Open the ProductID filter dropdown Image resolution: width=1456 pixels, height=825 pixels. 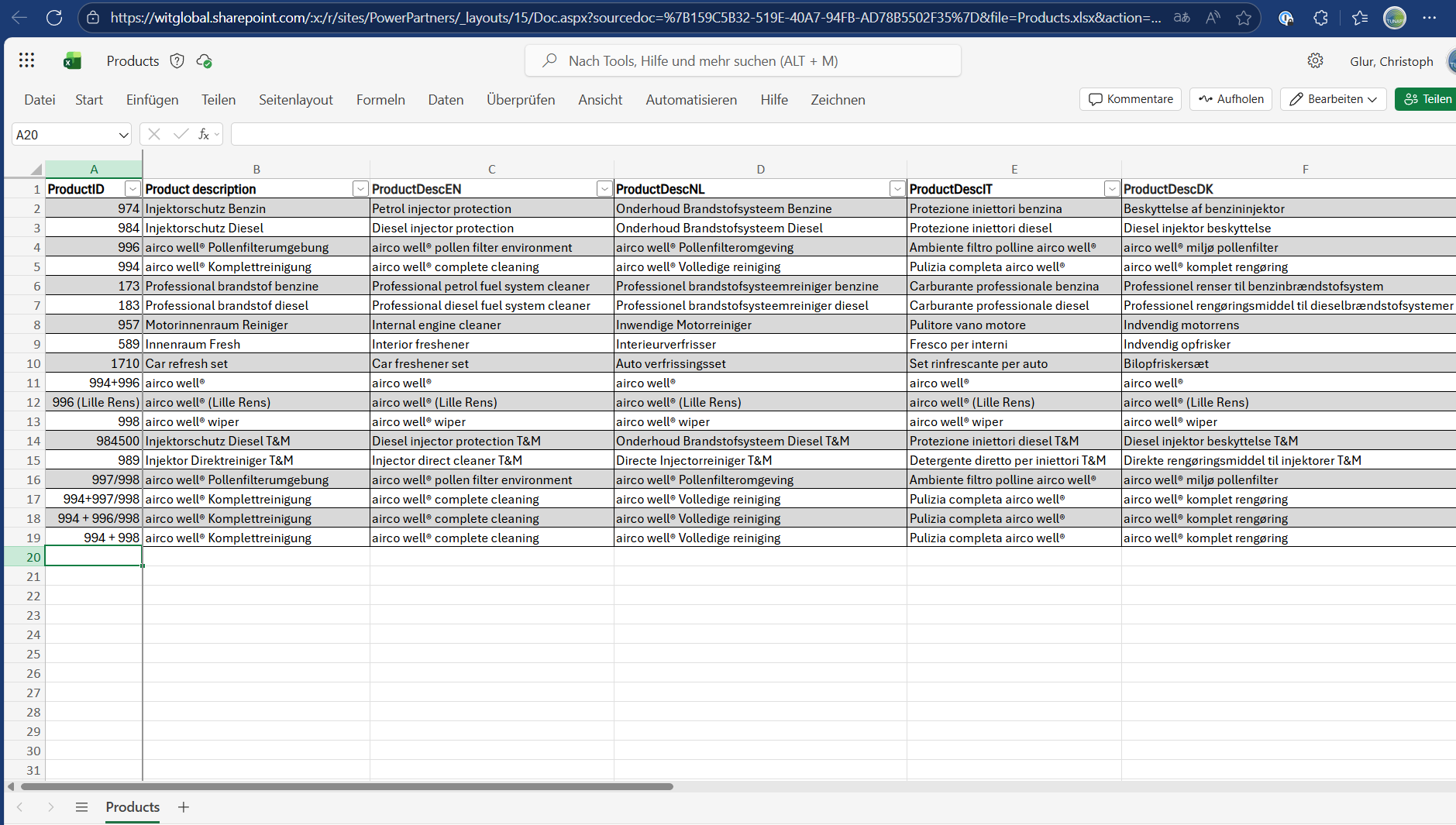pos(133,189)
